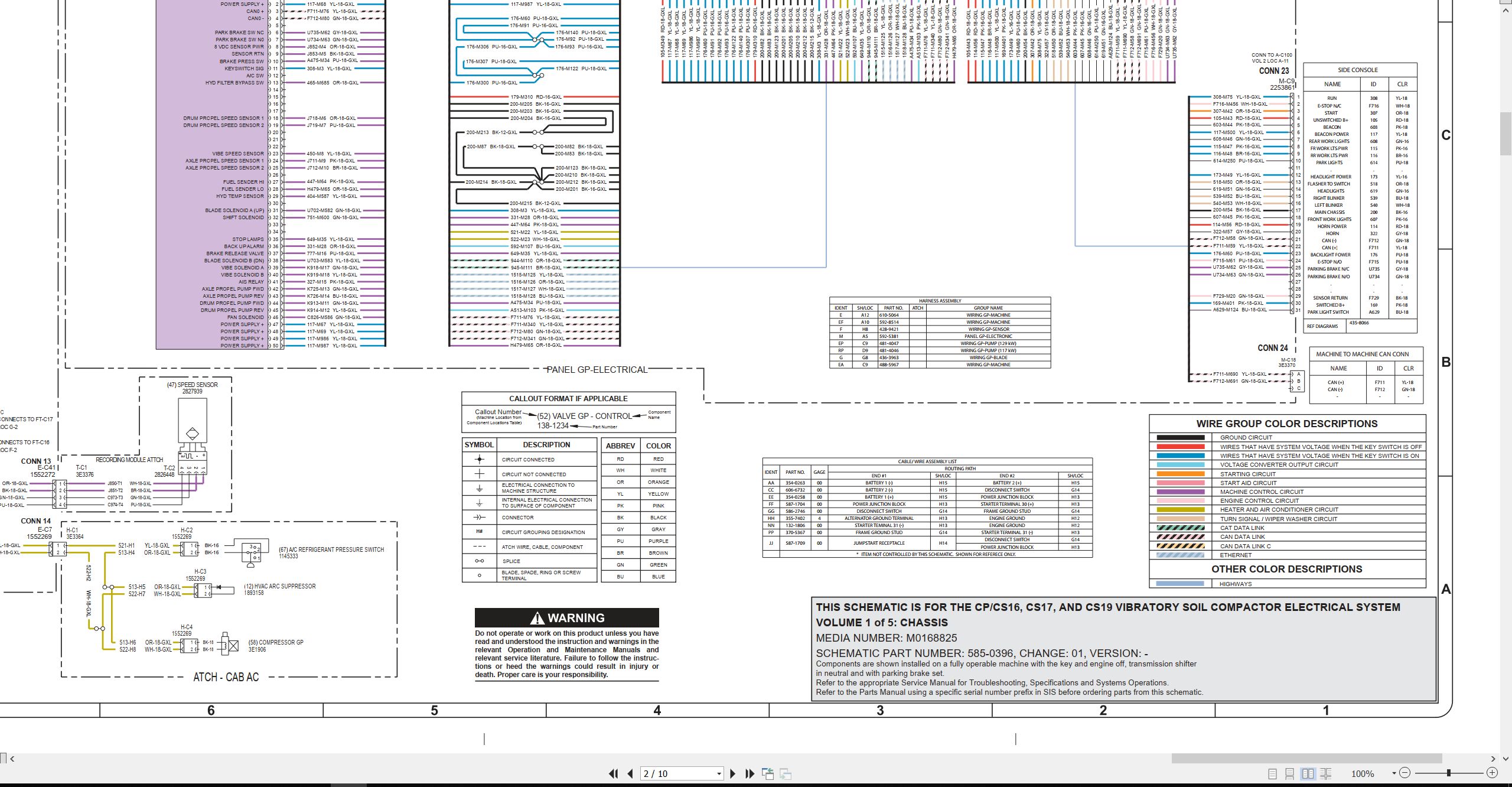This screenshot has width=1512, height=787.
Task: Click 'JUMPSTART RECEPTACLE' table cell
Action: coord(879,543)
